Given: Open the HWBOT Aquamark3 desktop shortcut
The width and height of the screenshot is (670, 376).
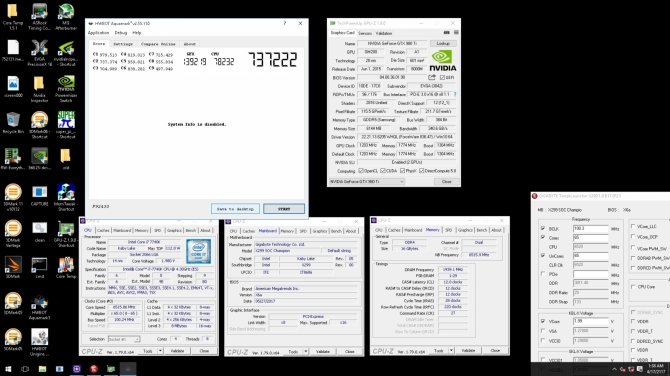Looking at the screenshot, I should 39,307.
